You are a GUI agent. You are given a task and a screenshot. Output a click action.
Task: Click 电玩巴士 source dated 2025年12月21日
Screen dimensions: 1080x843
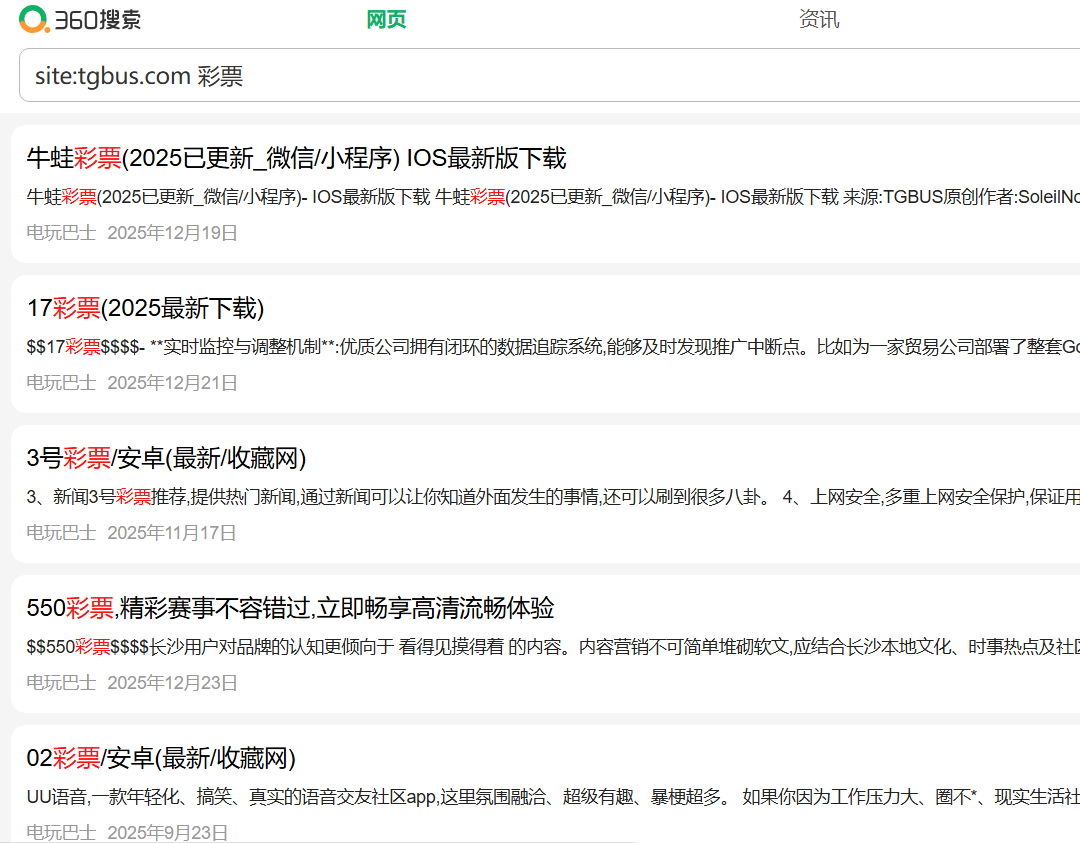(x=61, y=383)
